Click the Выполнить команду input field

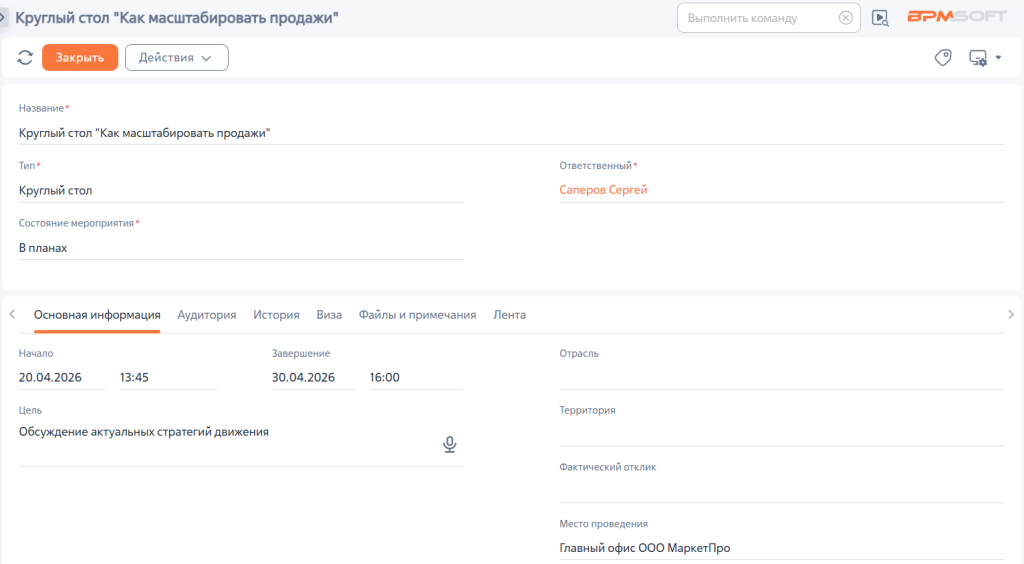[x=759, y=18]
